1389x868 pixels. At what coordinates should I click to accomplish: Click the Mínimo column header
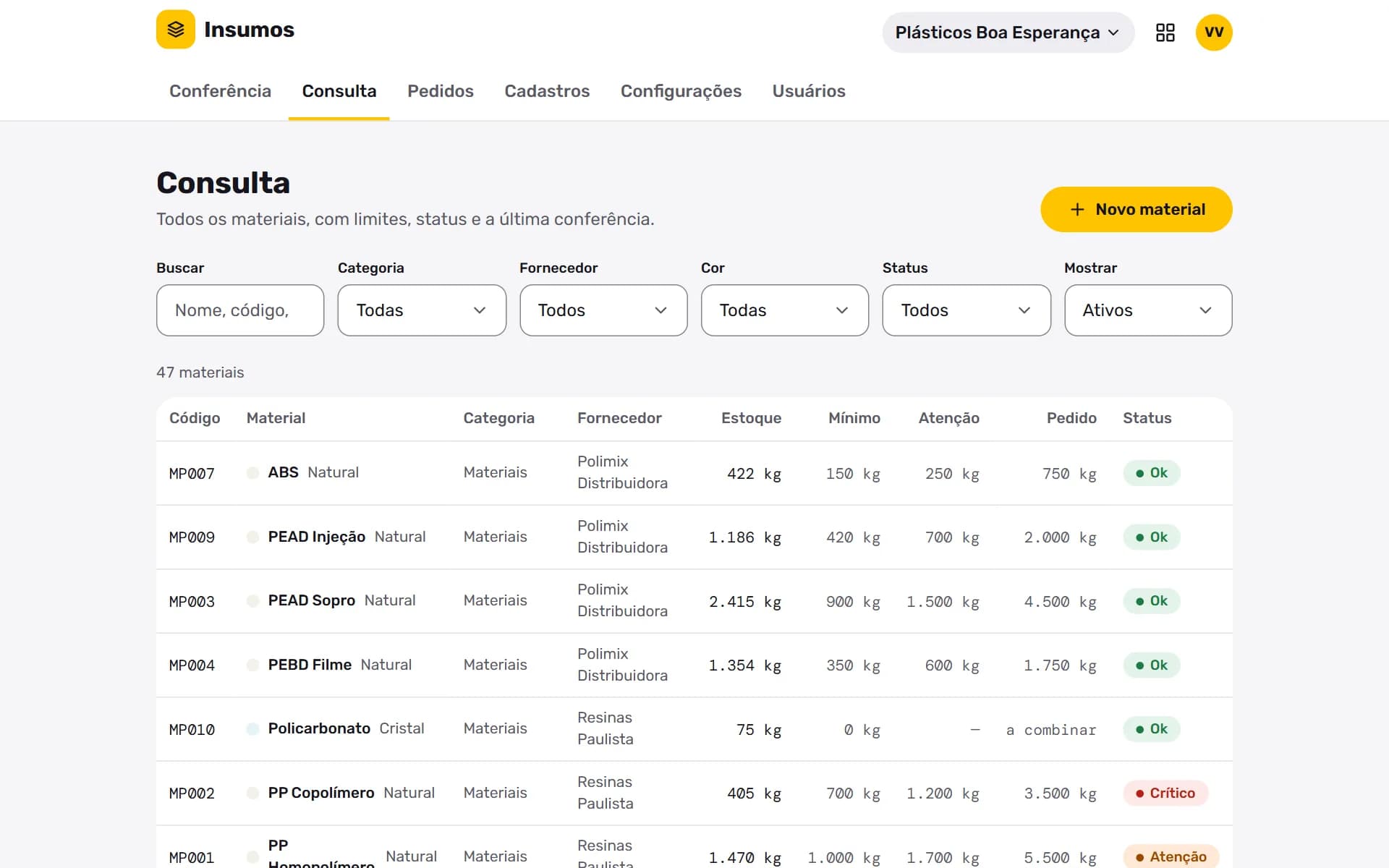click(x=854, y=418)
